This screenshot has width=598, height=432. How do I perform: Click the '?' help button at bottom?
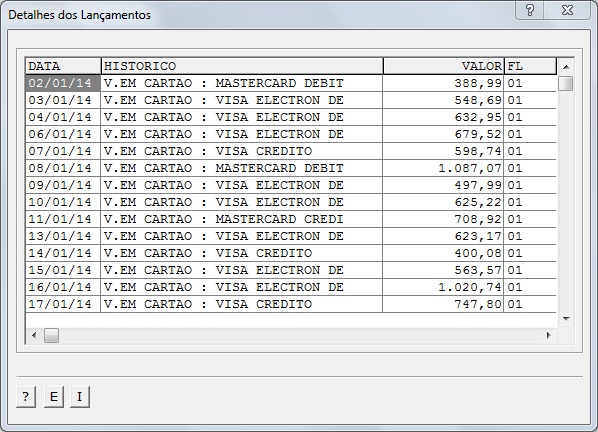(26, 397)
